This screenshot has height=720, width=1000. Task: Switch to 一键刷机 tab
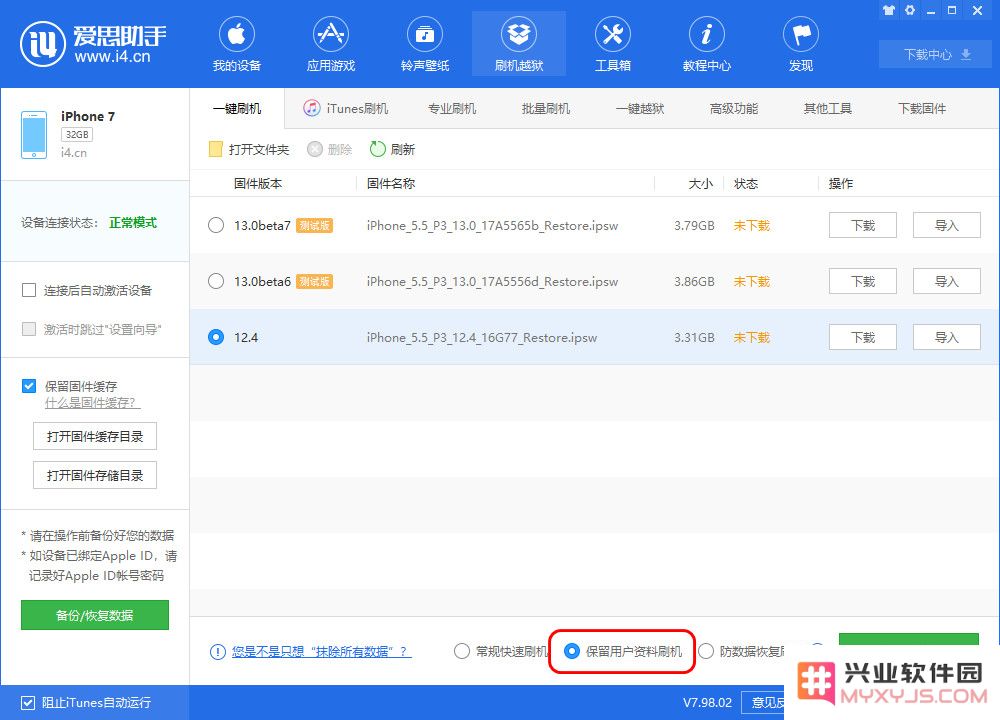click(237, 108)
